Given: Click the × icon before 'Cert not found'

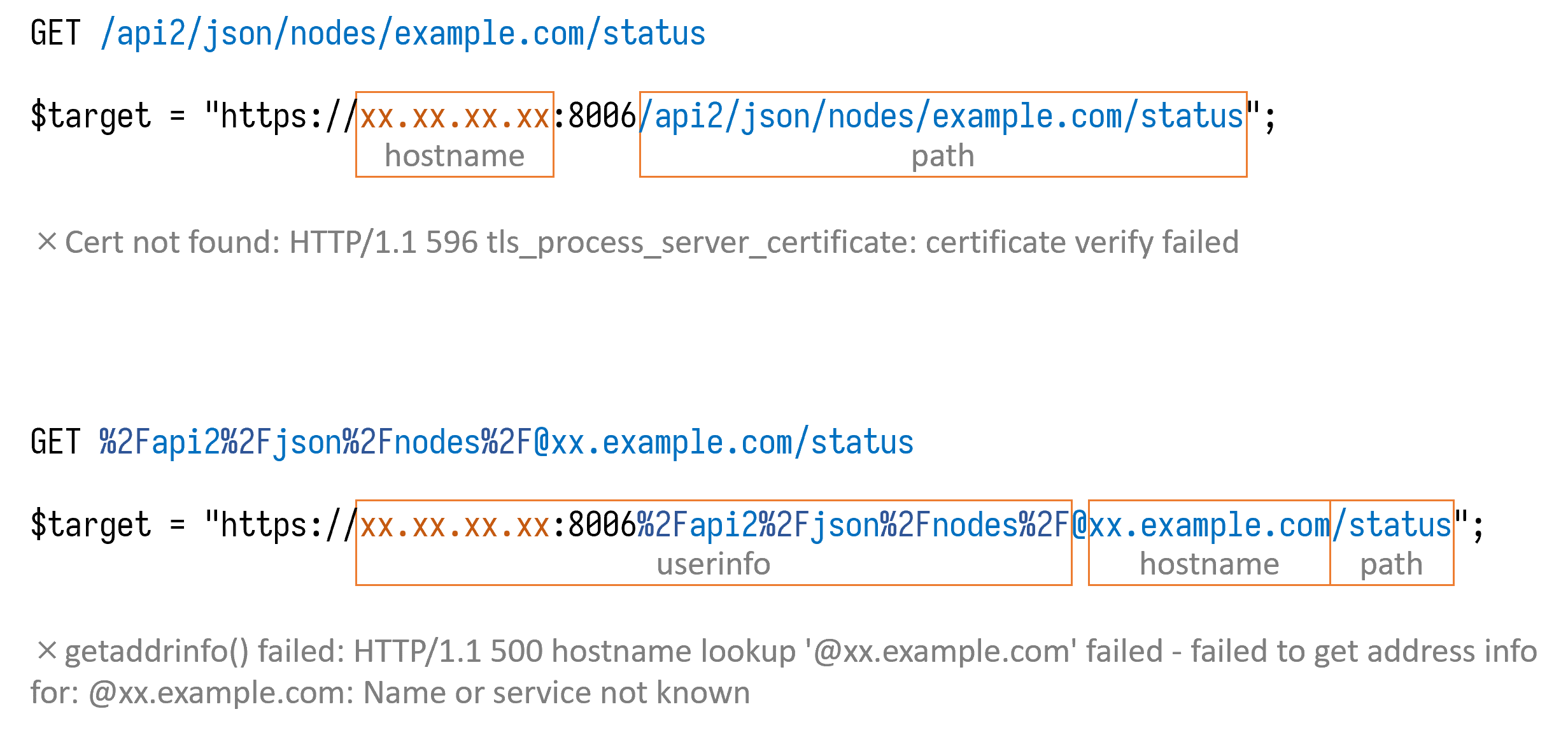Looking at the screenshot, I should click(x=47, y=242).
